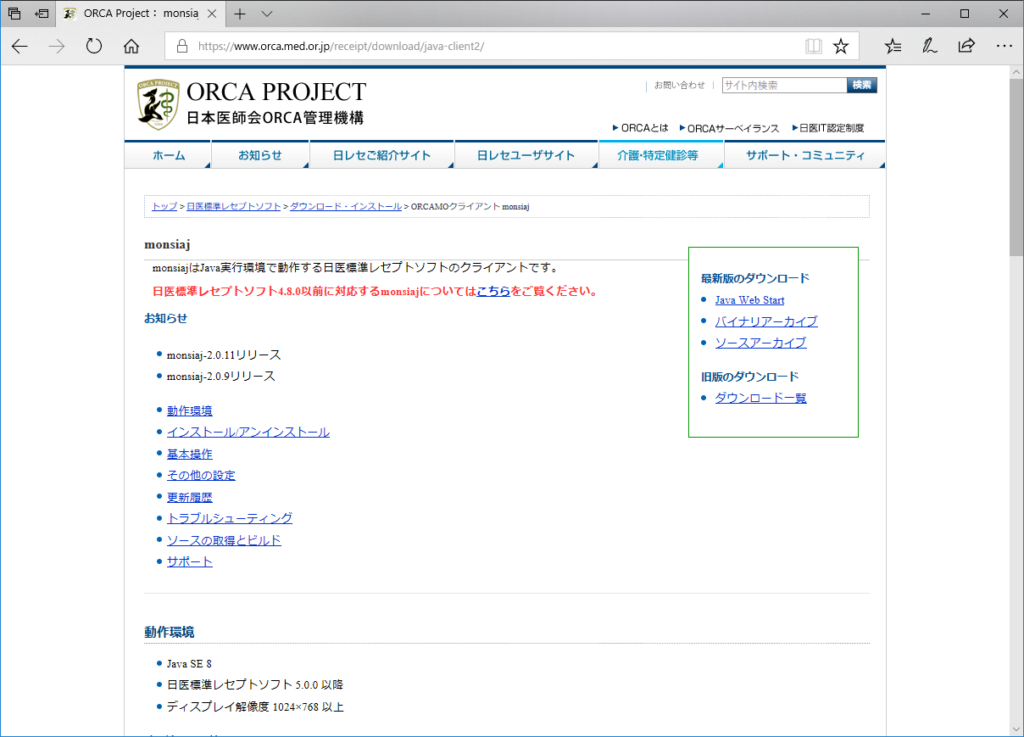This screenshot has width=1024, height=737.
Task: Open the 更新履歴 link
Action: [x=189, y=497]
